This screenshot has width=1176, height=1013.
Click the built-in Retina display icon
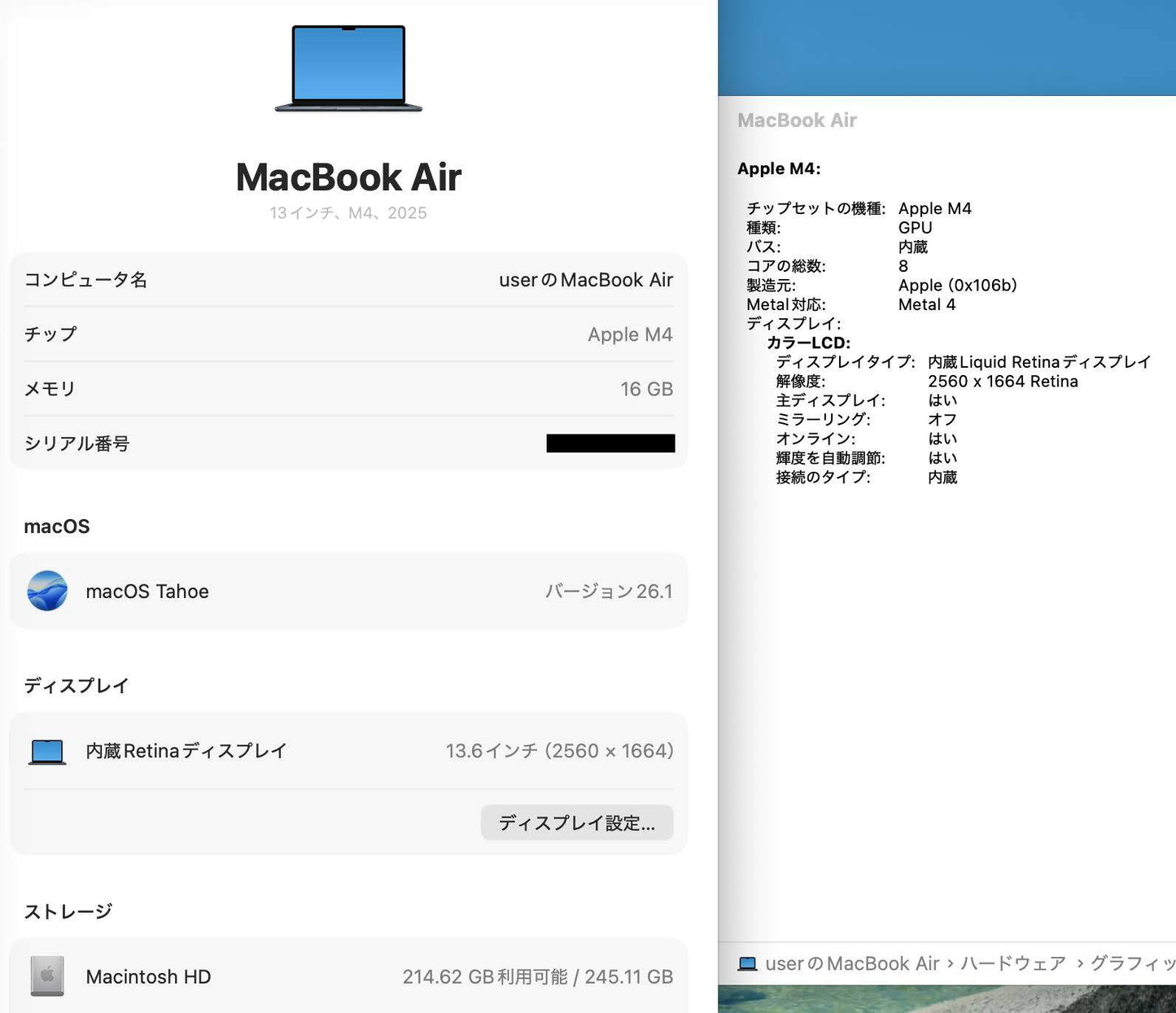click(46, 750)
